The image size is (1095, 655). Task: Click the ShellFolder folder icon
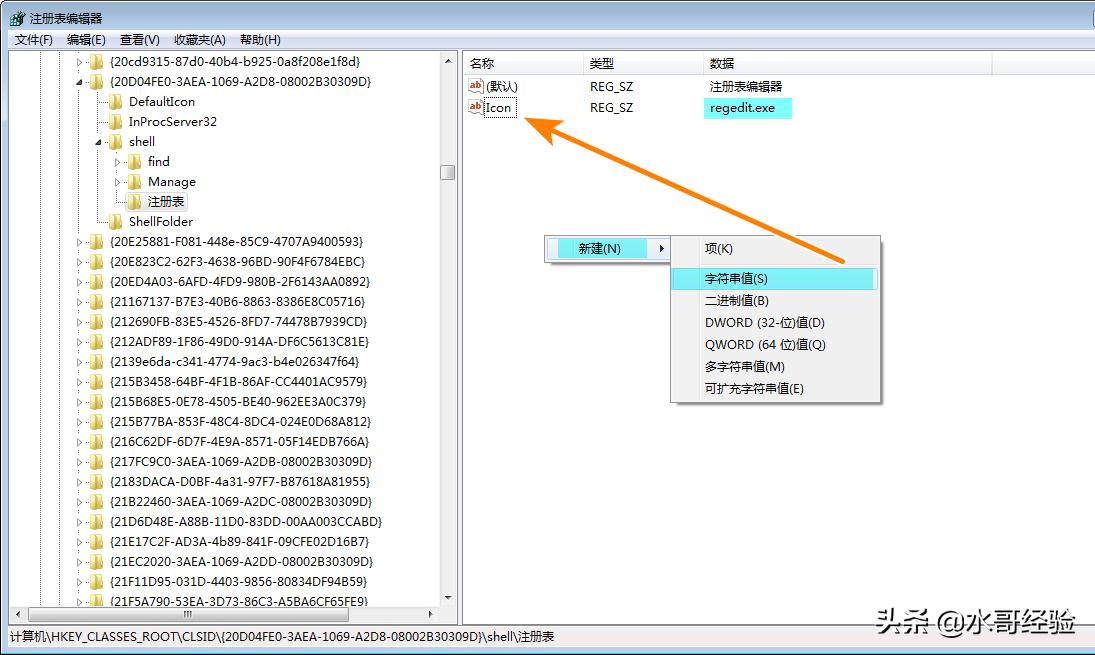pyautogui.click(x=117, y=221)
